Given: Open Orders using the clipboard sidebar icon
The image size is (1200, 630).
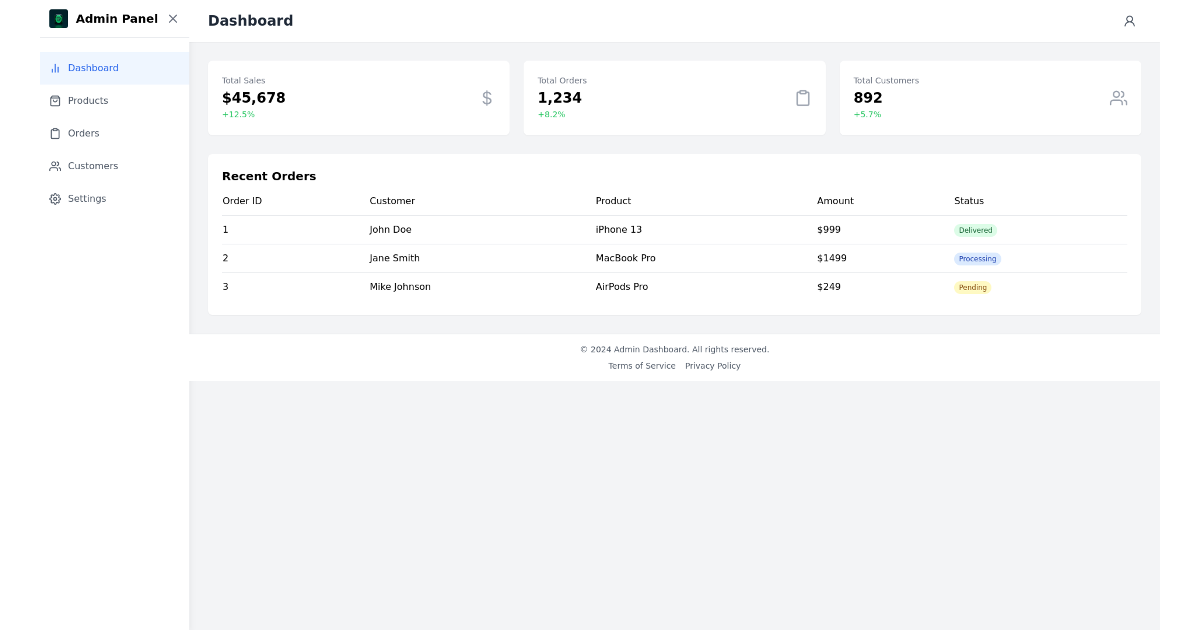Looking at the screenshot, I should click(x=54, y=133).
